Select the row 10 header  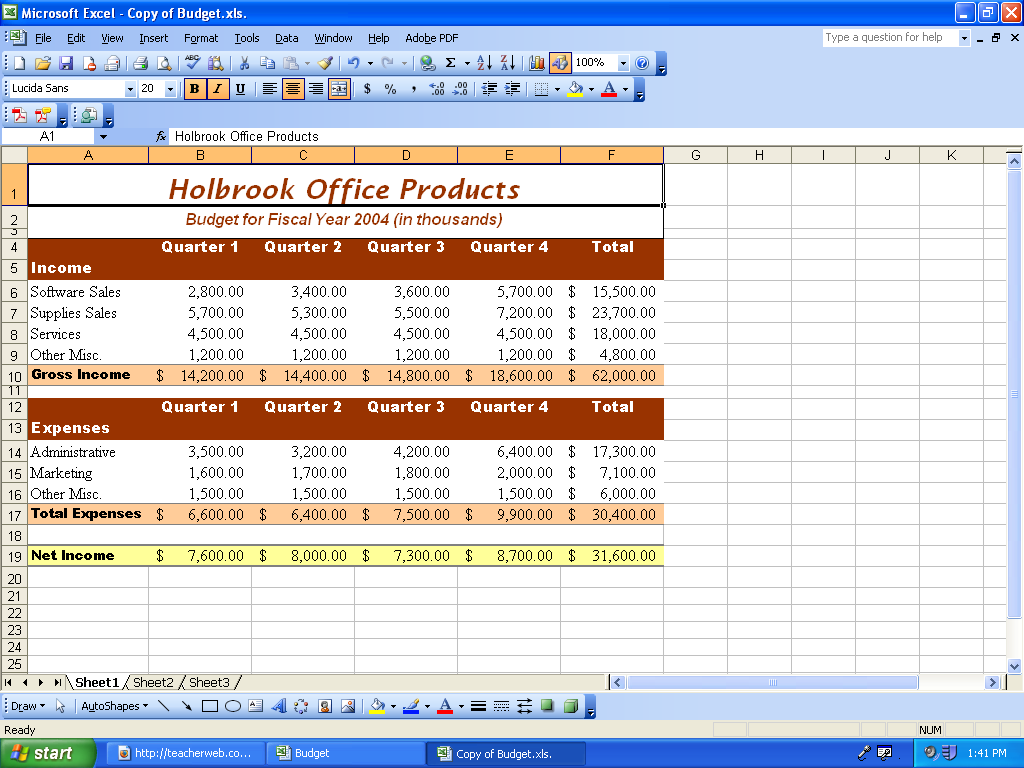[x=14, y=376]
